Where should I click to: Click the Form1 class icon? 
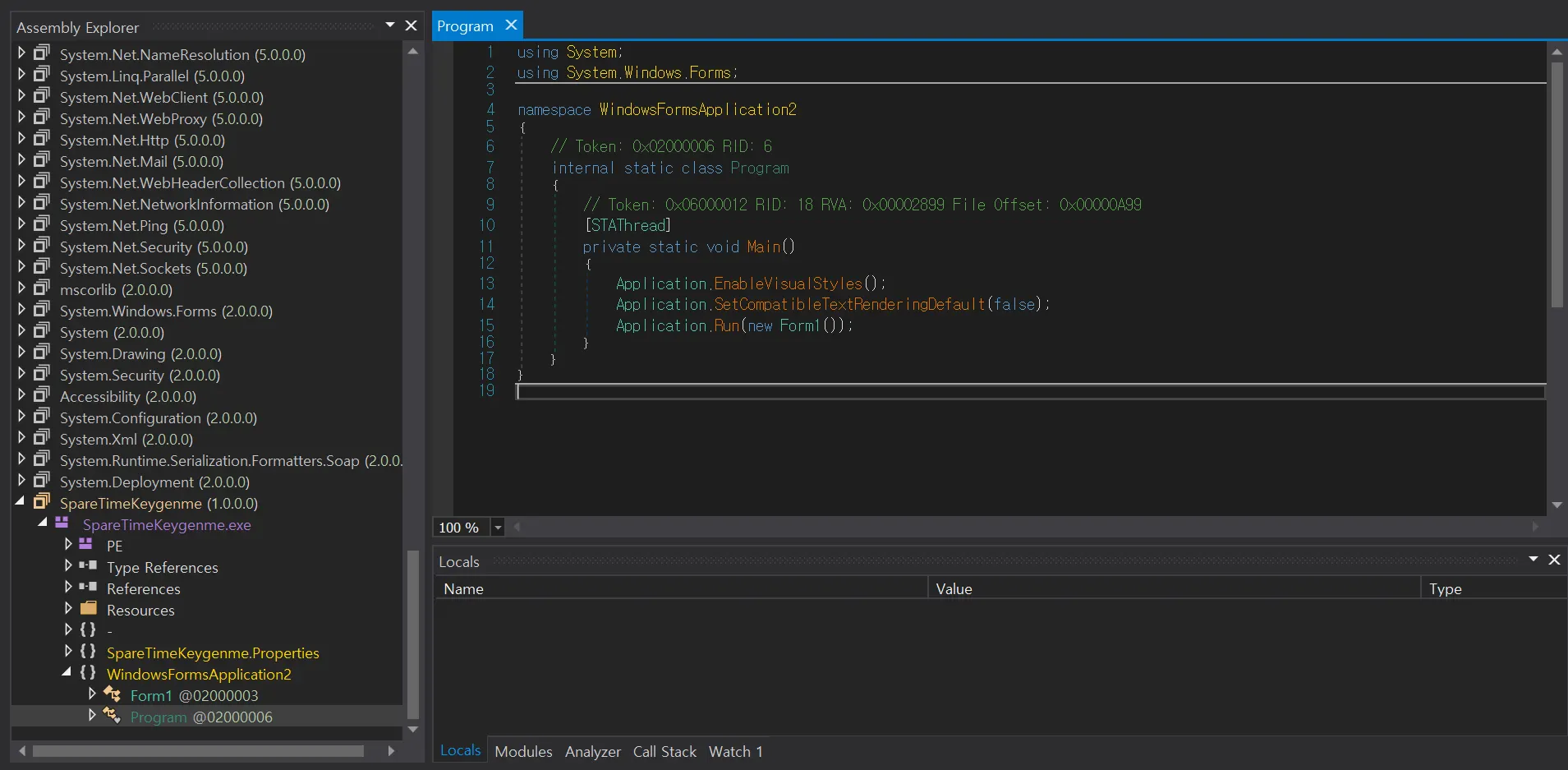[x=113, y=694]
